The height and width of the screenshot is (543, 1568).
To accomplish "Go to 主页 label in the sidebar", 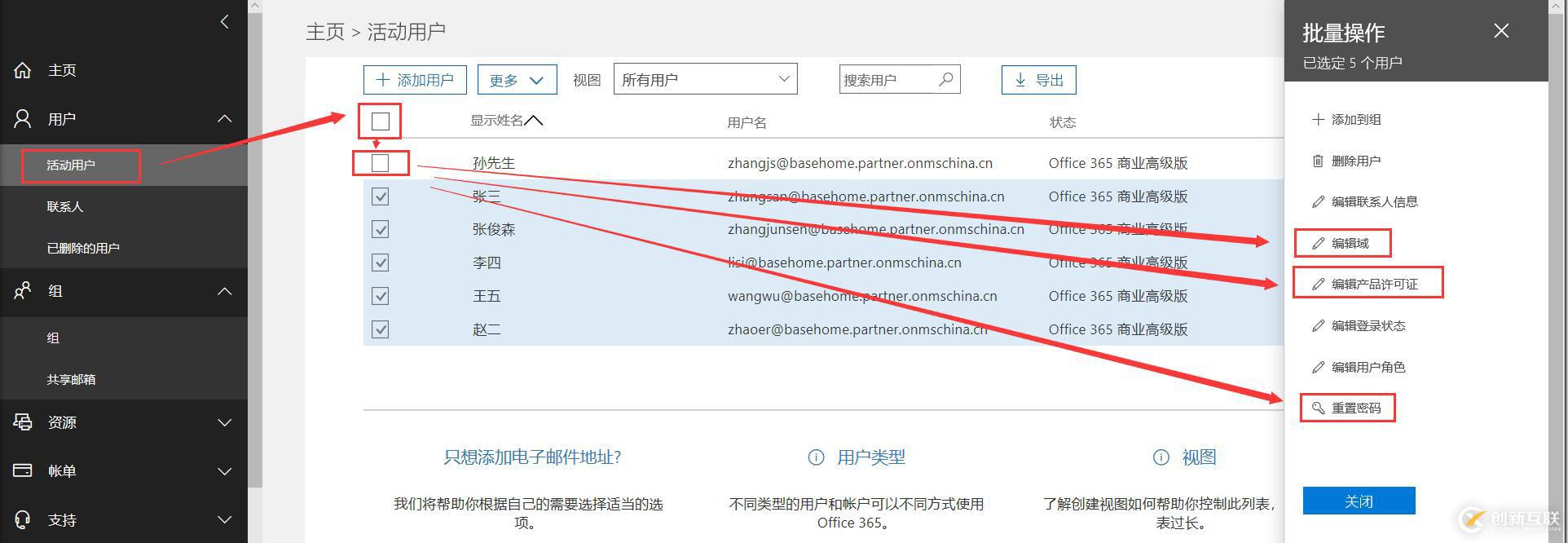I will click(x=62, y=70).
